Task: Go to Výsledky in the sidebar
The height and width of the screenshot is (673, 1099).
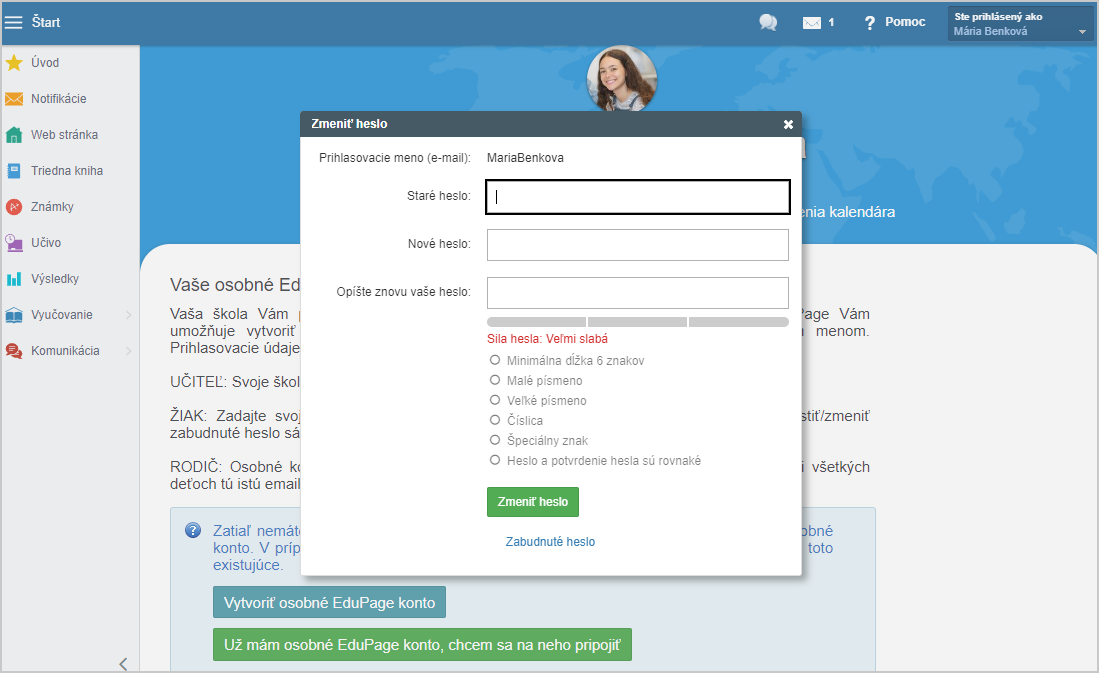Action: click(54, 279)
